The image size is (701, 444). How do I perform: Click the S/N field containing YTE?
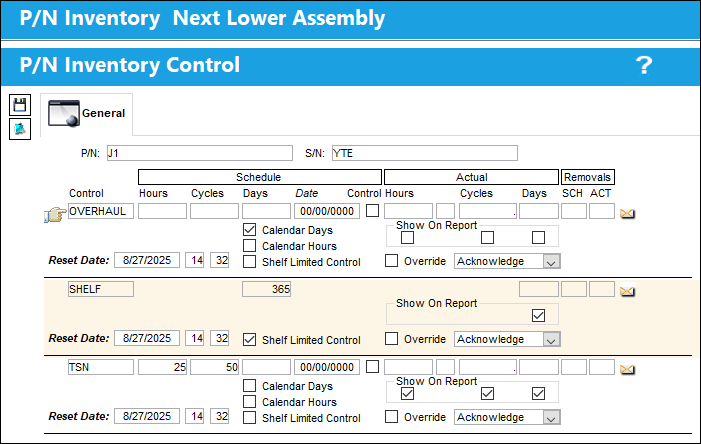point(425,153)
